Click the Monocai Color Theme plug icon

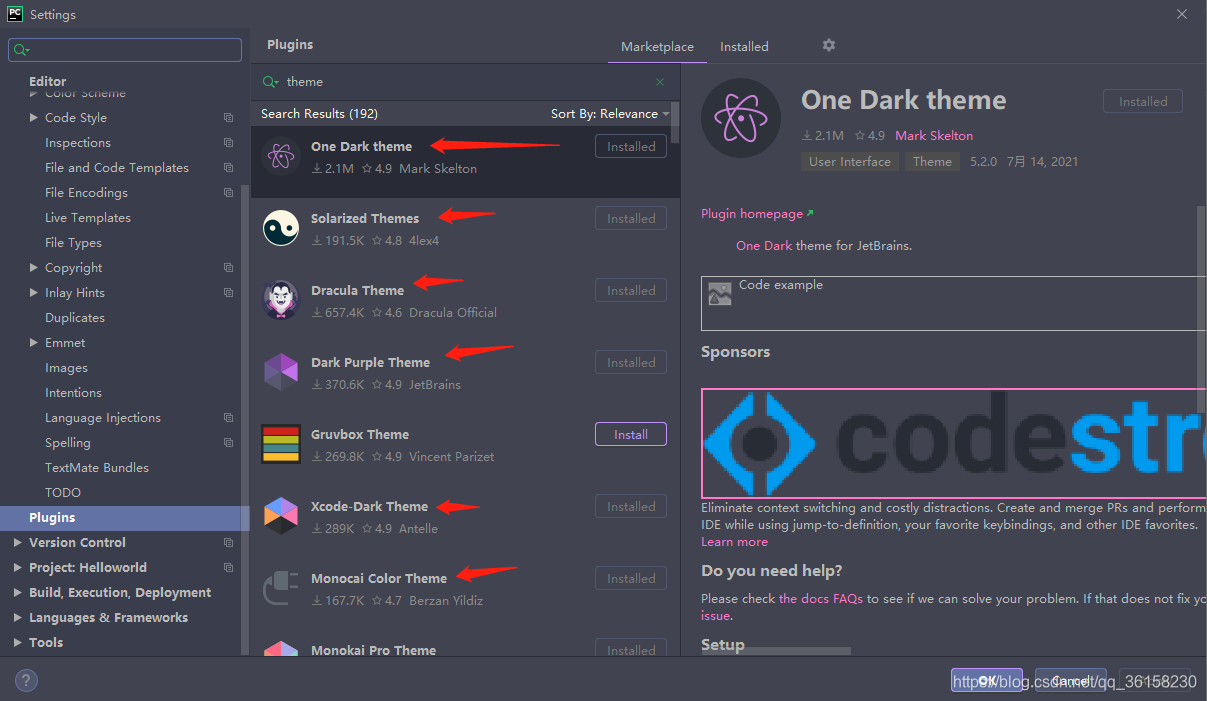click(281, 589)
